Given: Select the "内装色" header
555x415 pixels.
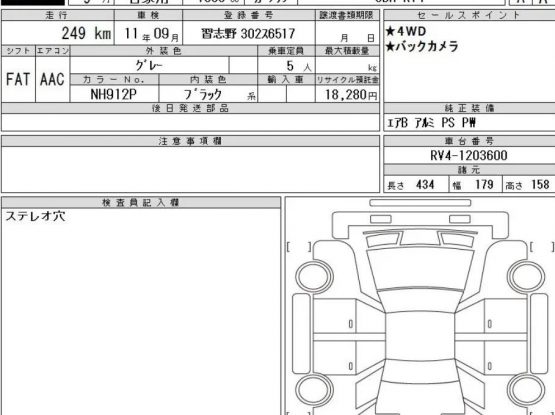Looking at the screenshot, I should click(x=208, y=80).
